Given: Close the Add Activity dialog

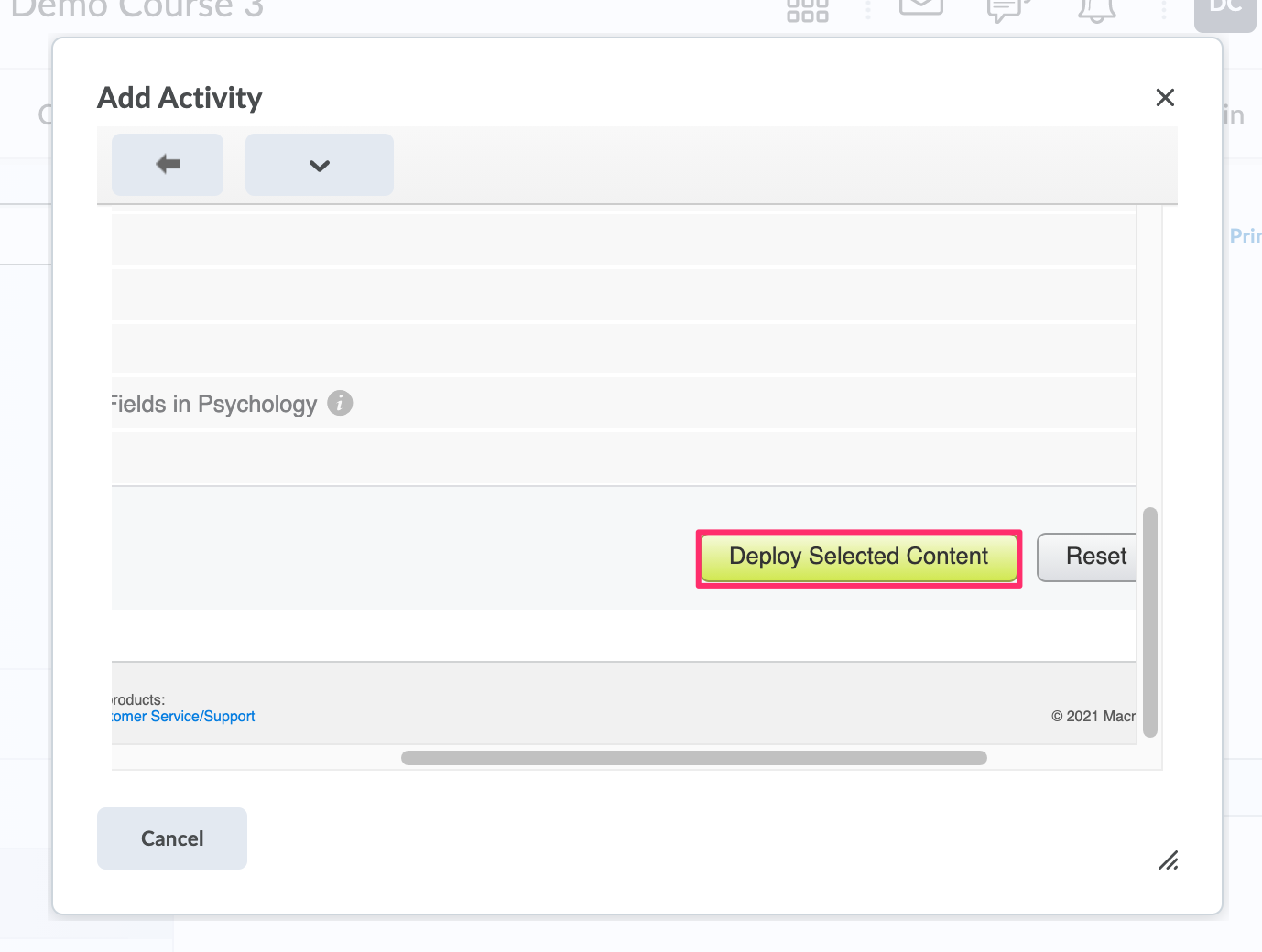Looking at the screenshot, I should click(x=1165, y=97).
